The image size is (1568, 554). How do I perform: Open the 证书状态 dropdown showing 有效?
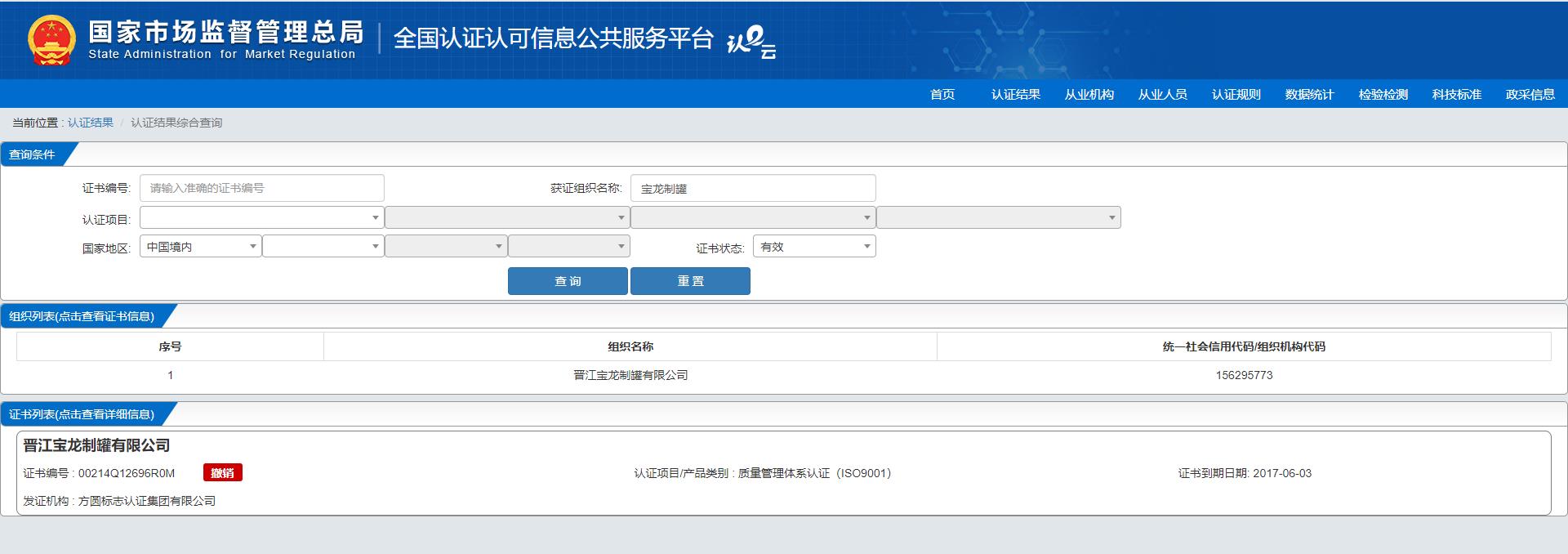[x=814, y=246]
